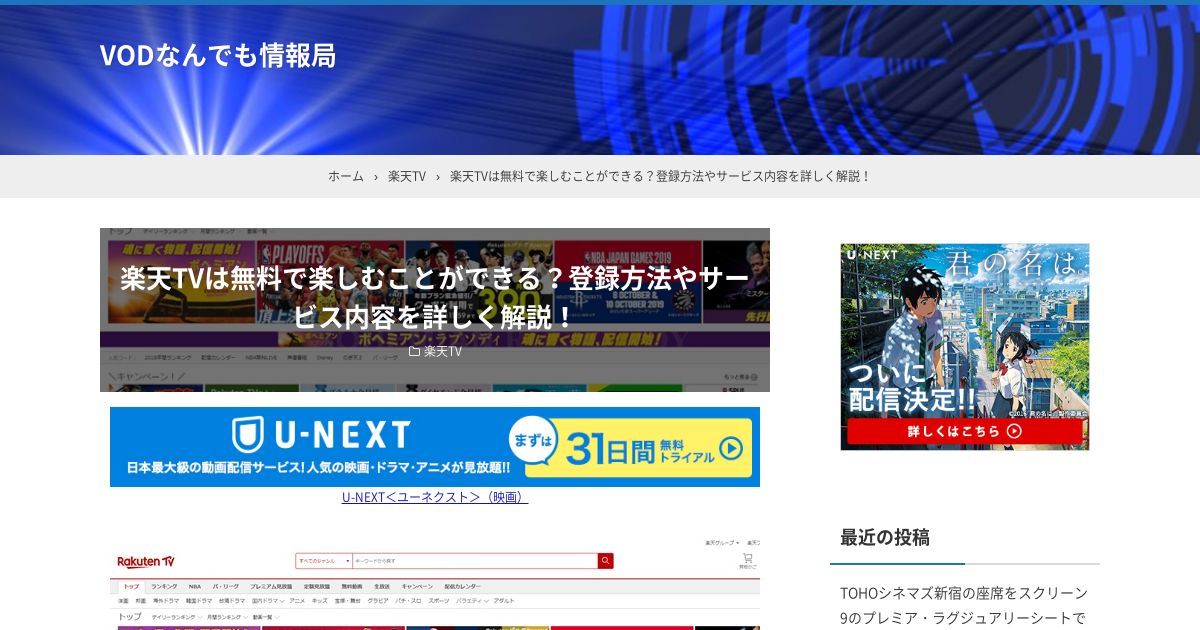The image size is (1200, 630).
Task: Click the folder icon beside the 楽天TV category
Action: pyautogui.click(x=414, y=351)
